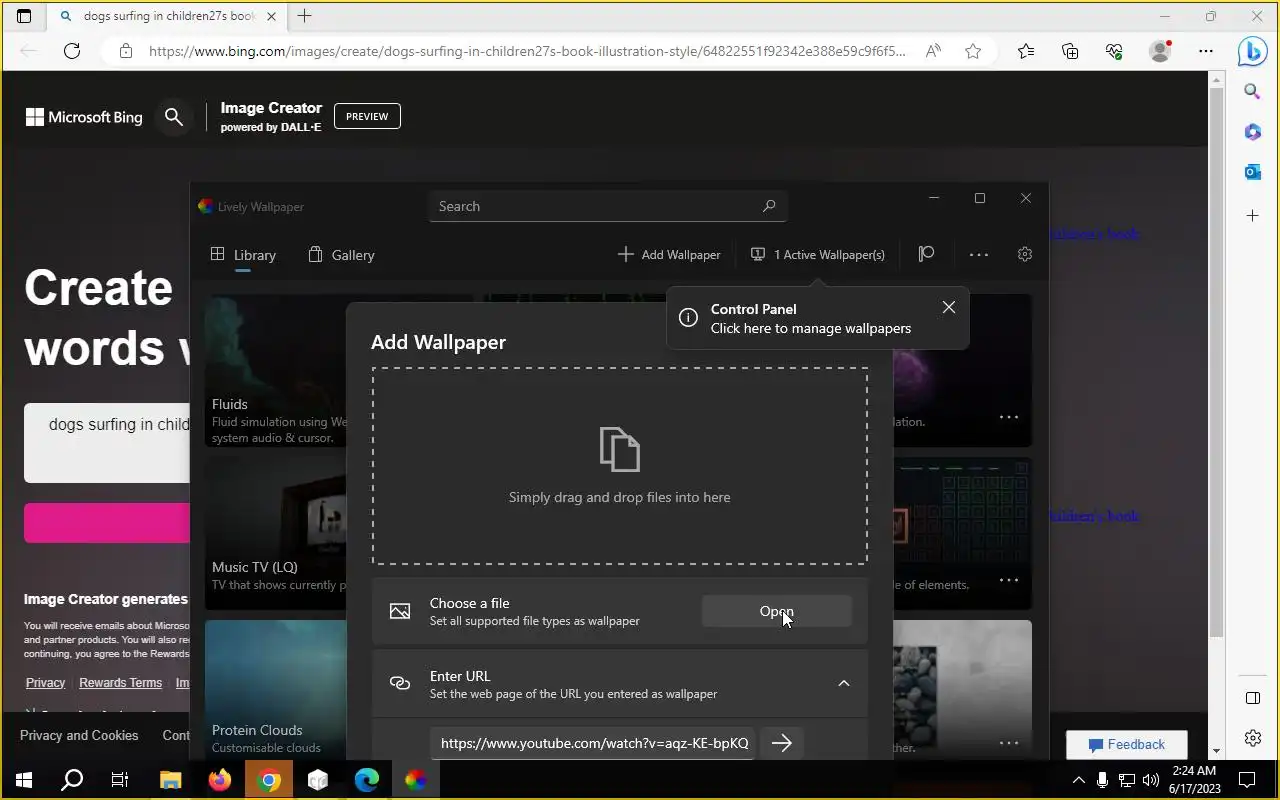The width and height of the screenshot is (1280, 800).
Task: Show hidden system tray icons
Action: (1078, 780)
